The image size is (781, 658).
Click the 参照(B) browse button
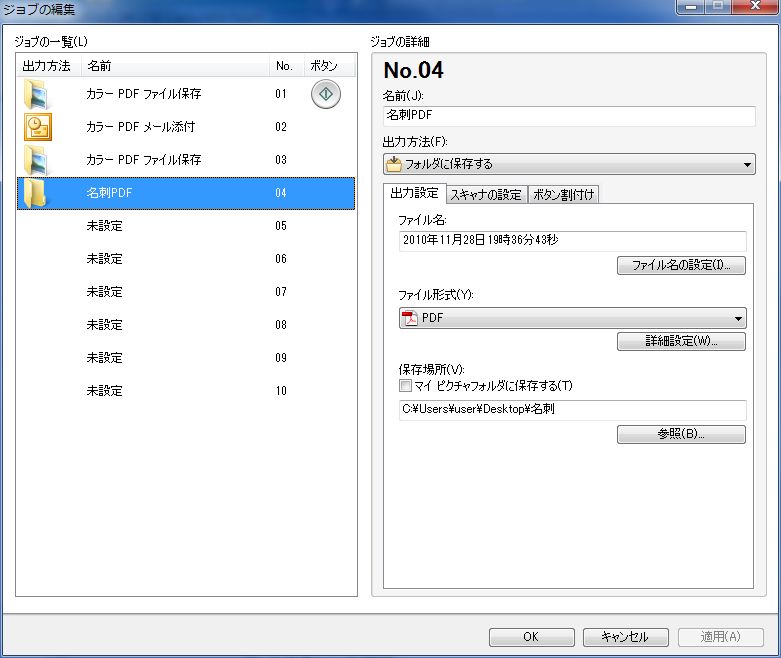click(x=681, y=434)
